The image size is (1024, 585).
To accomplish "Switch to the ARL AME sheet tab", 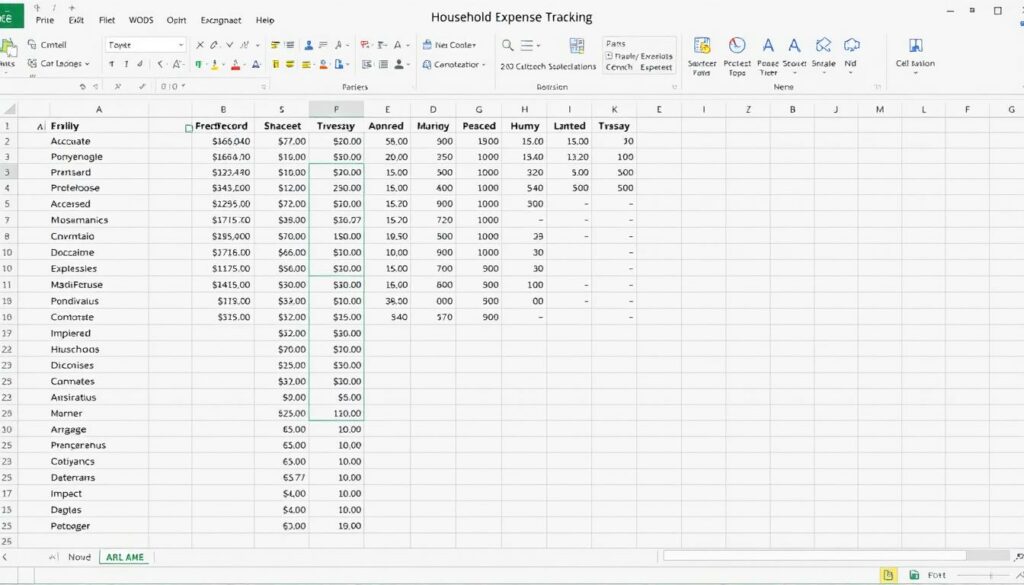I will click(x=125, y=557).
